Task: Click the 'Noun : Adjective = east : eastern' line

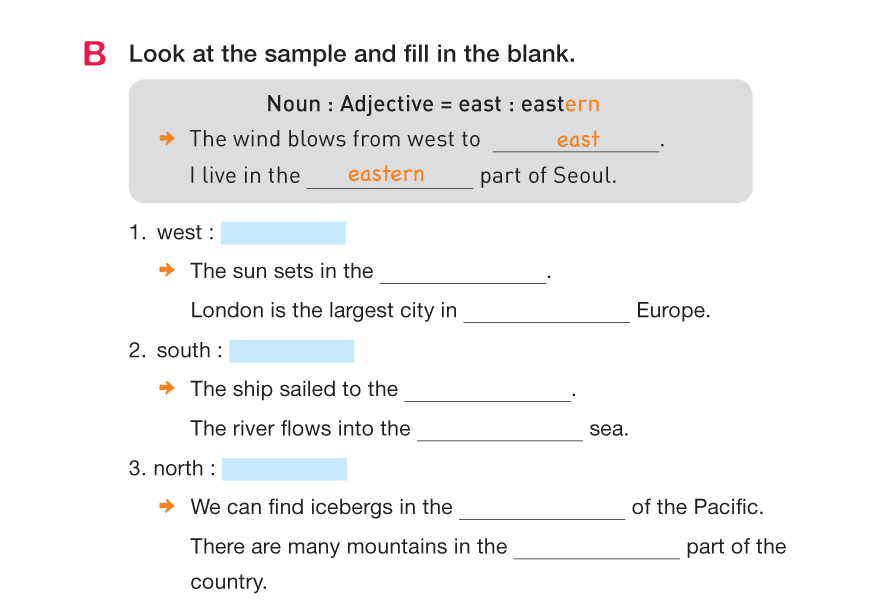Action: pyautogui.click(x=433, y=104)
